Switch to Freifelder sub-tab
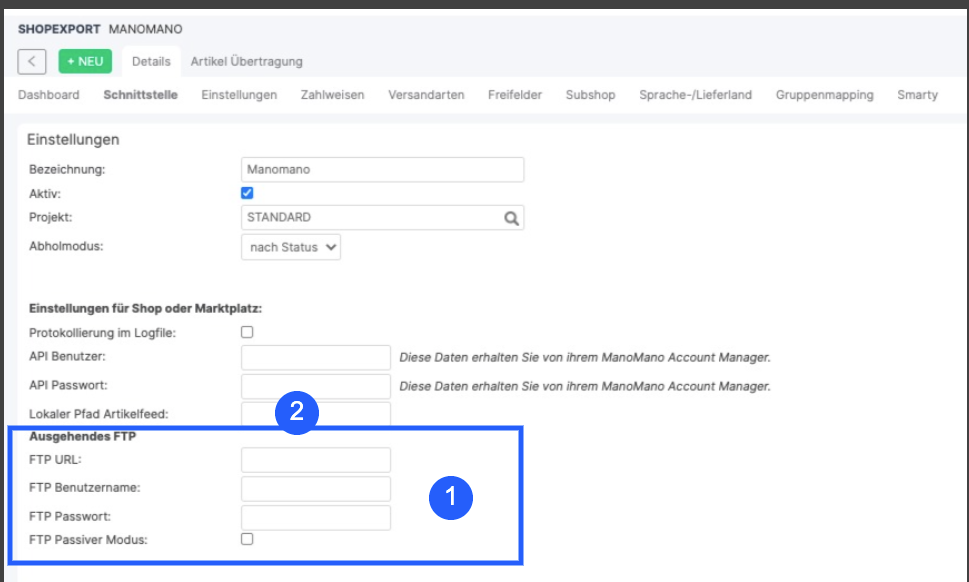The image size is (969, 582). coord(515,95)
